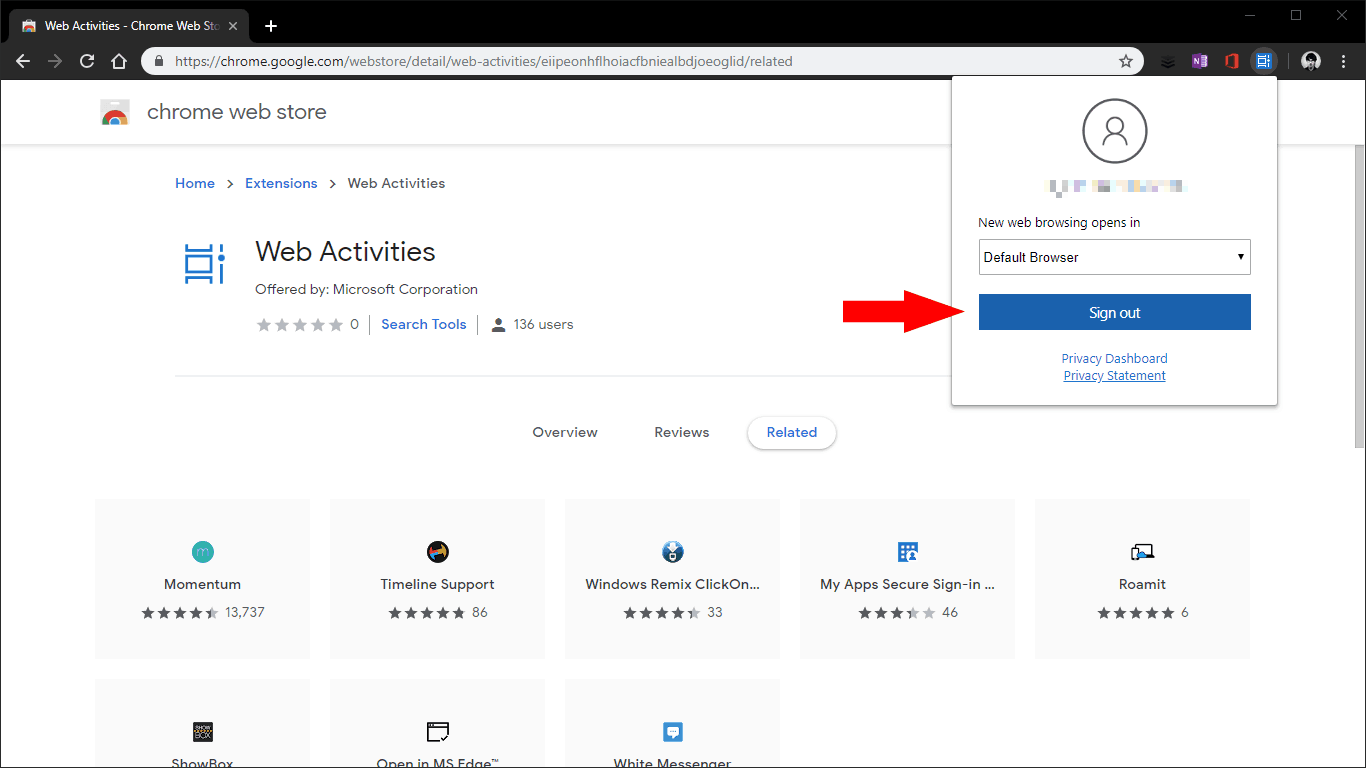Click the Web Activities extension logo
Screen dimensions: 1366x768
205,264
